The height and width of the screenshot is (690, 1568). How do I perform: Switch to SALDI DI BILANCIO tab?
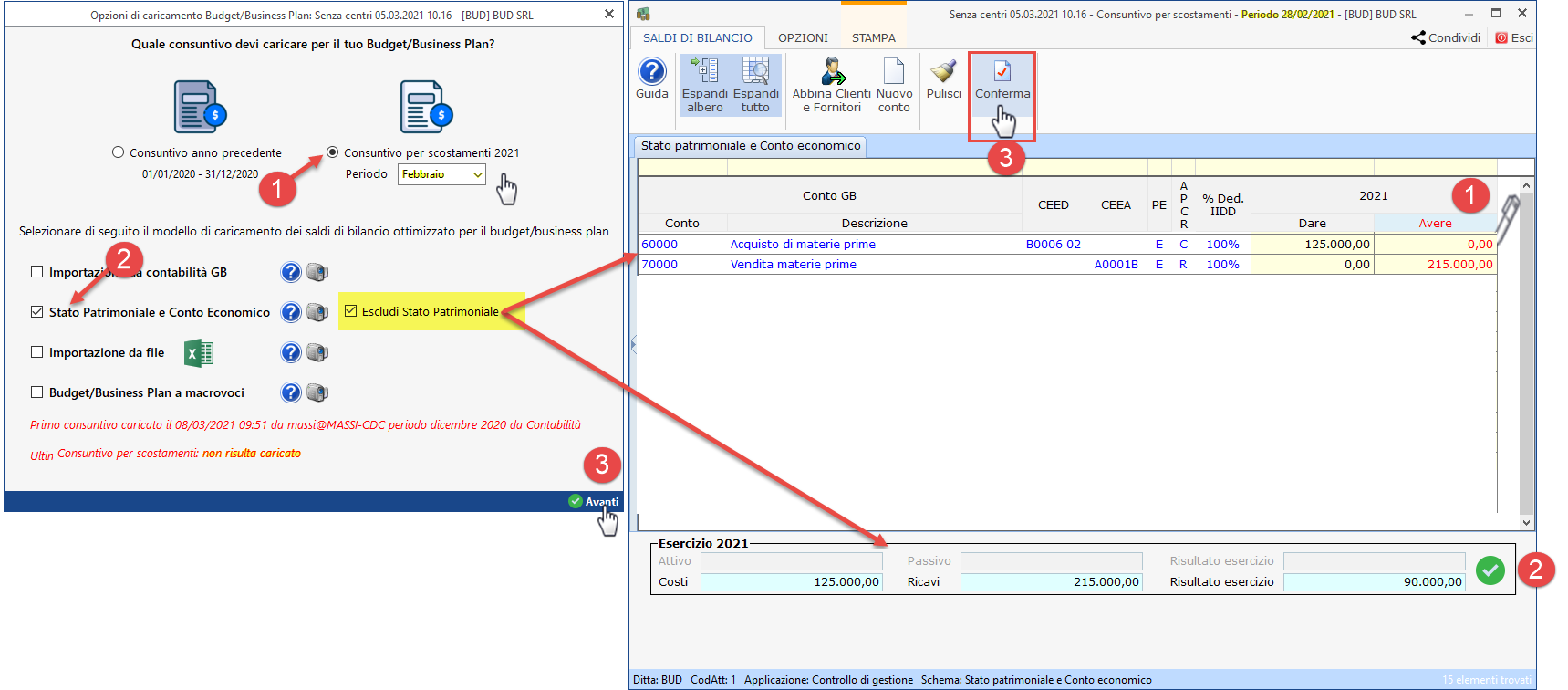pos(698,37)
